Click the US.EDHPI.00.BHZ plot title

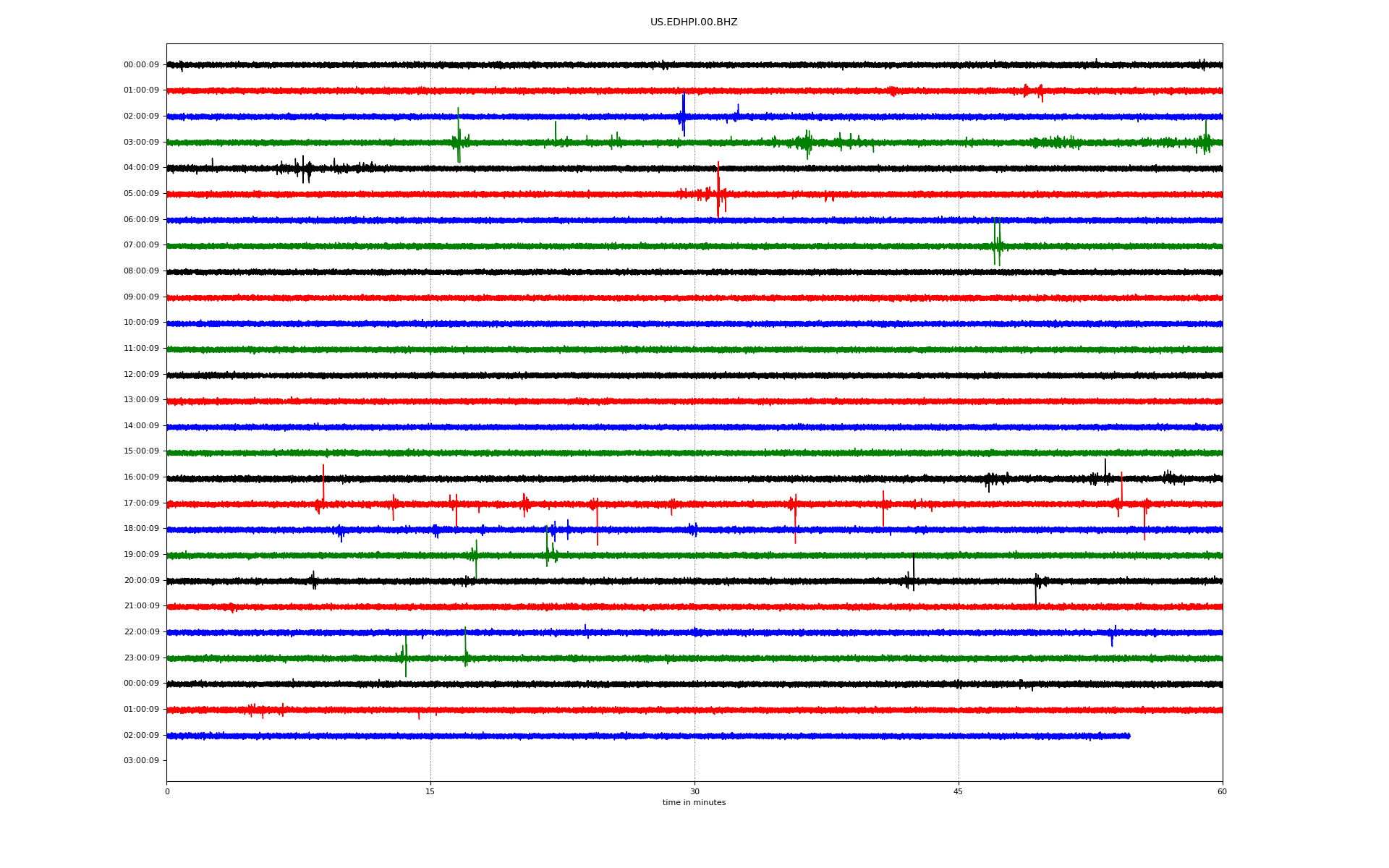coord(693,22)
